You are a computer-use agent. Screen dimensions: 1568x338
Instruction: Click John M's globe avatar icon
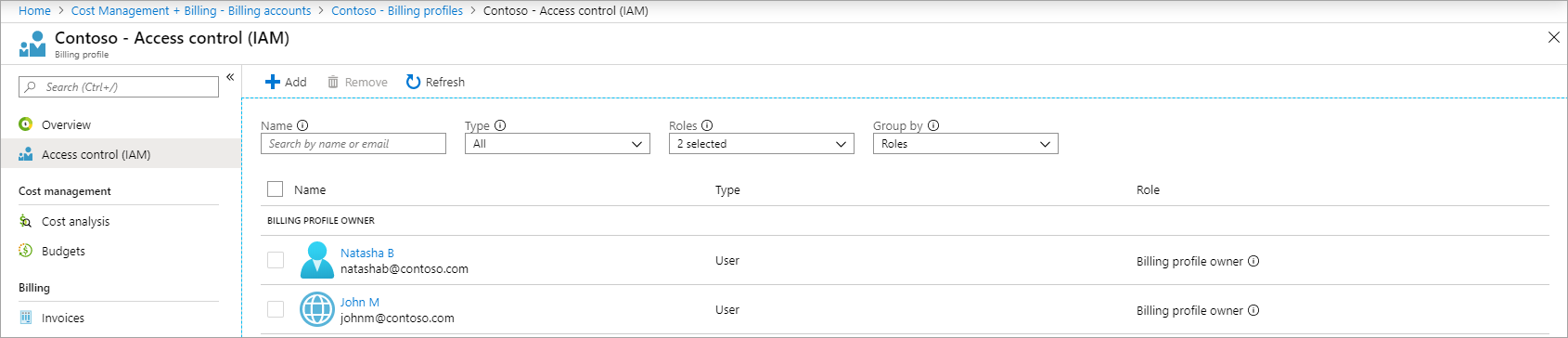317,309
